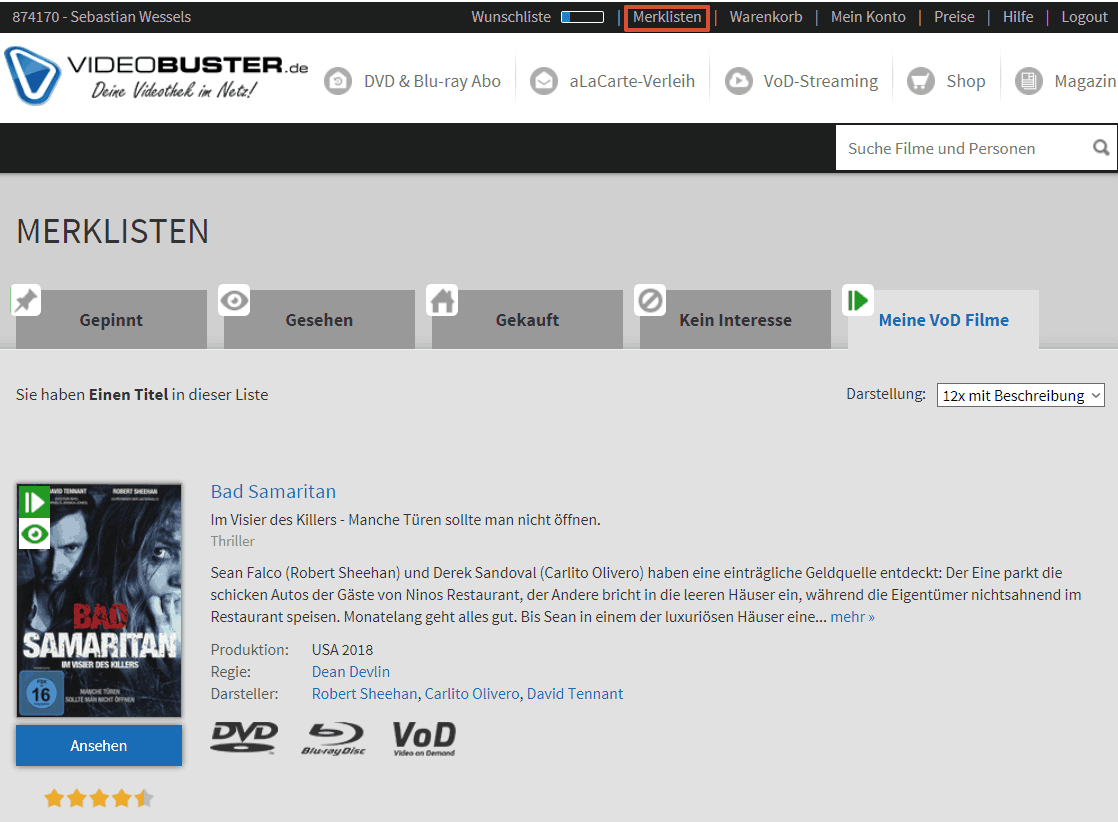Select the Meine VoD Filme tab
The width and height of the screenshot is (1118, 822).
[x=943, y=319]
